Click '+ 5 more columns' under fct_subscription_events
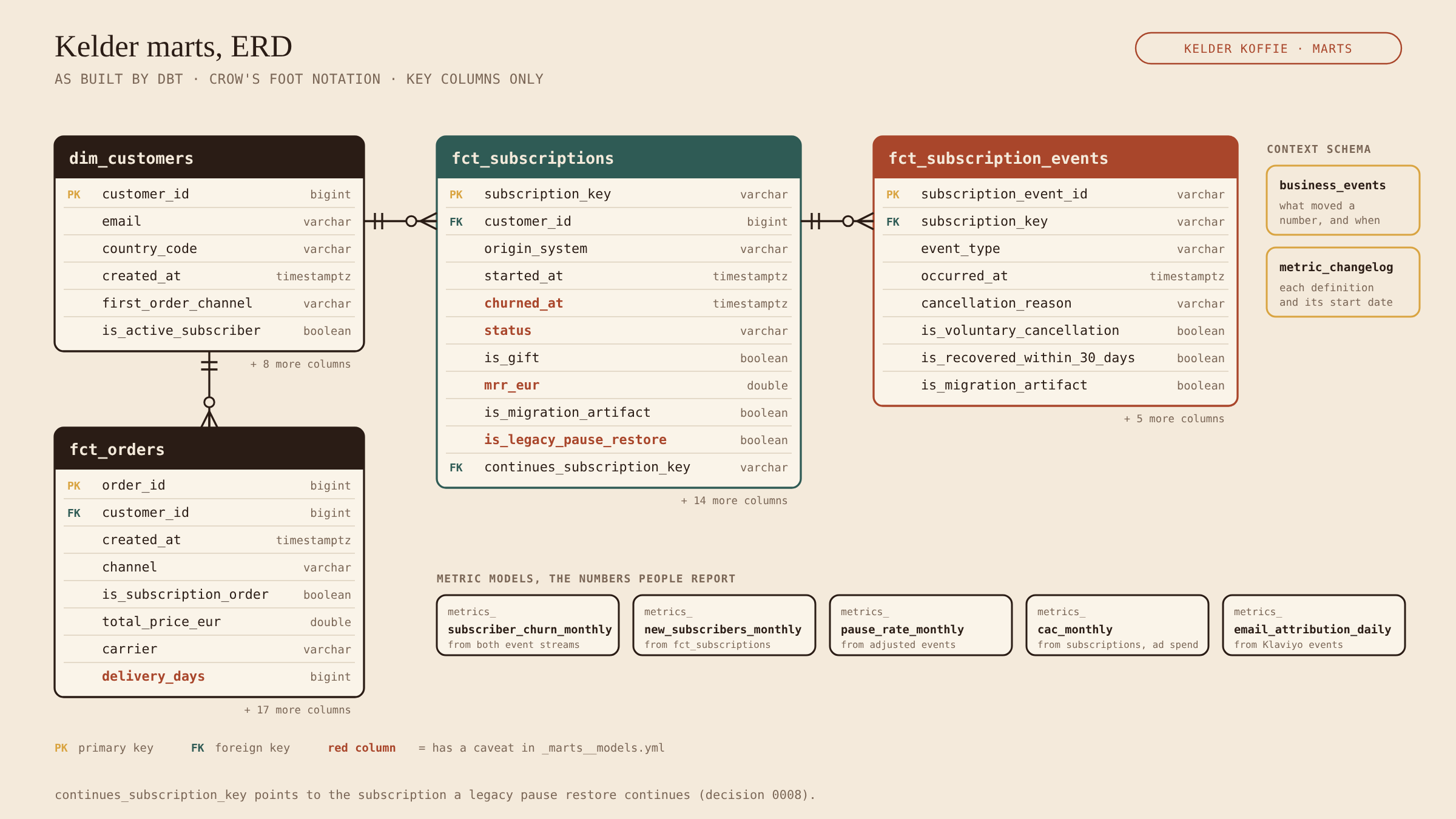This screenshot has width=1456, height=819. coord(1174,419)
